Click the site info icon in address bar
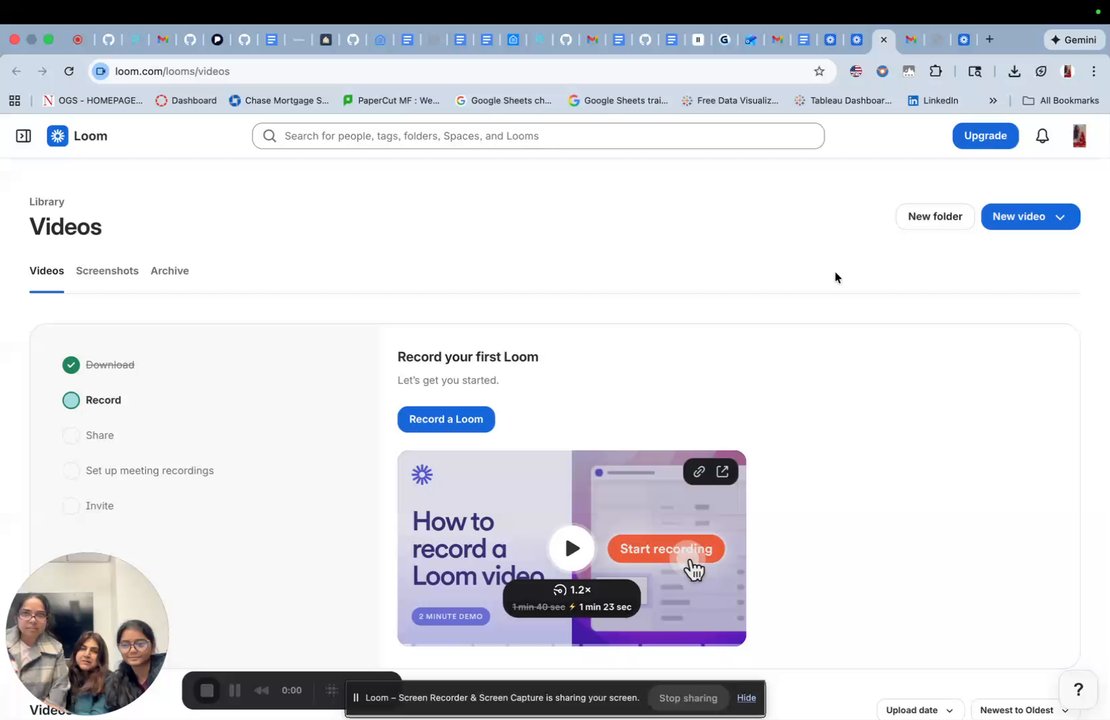1110x720 pixels. tap(101, 71)
